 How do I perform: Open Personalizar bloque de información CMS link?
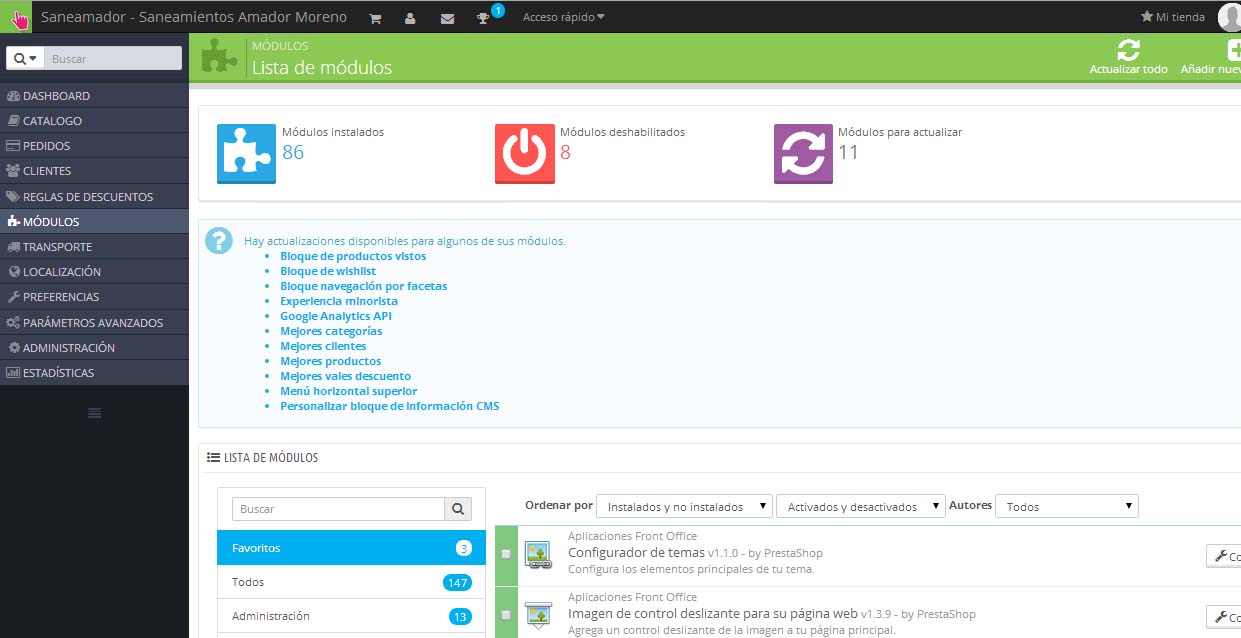[x=390, y=406]
